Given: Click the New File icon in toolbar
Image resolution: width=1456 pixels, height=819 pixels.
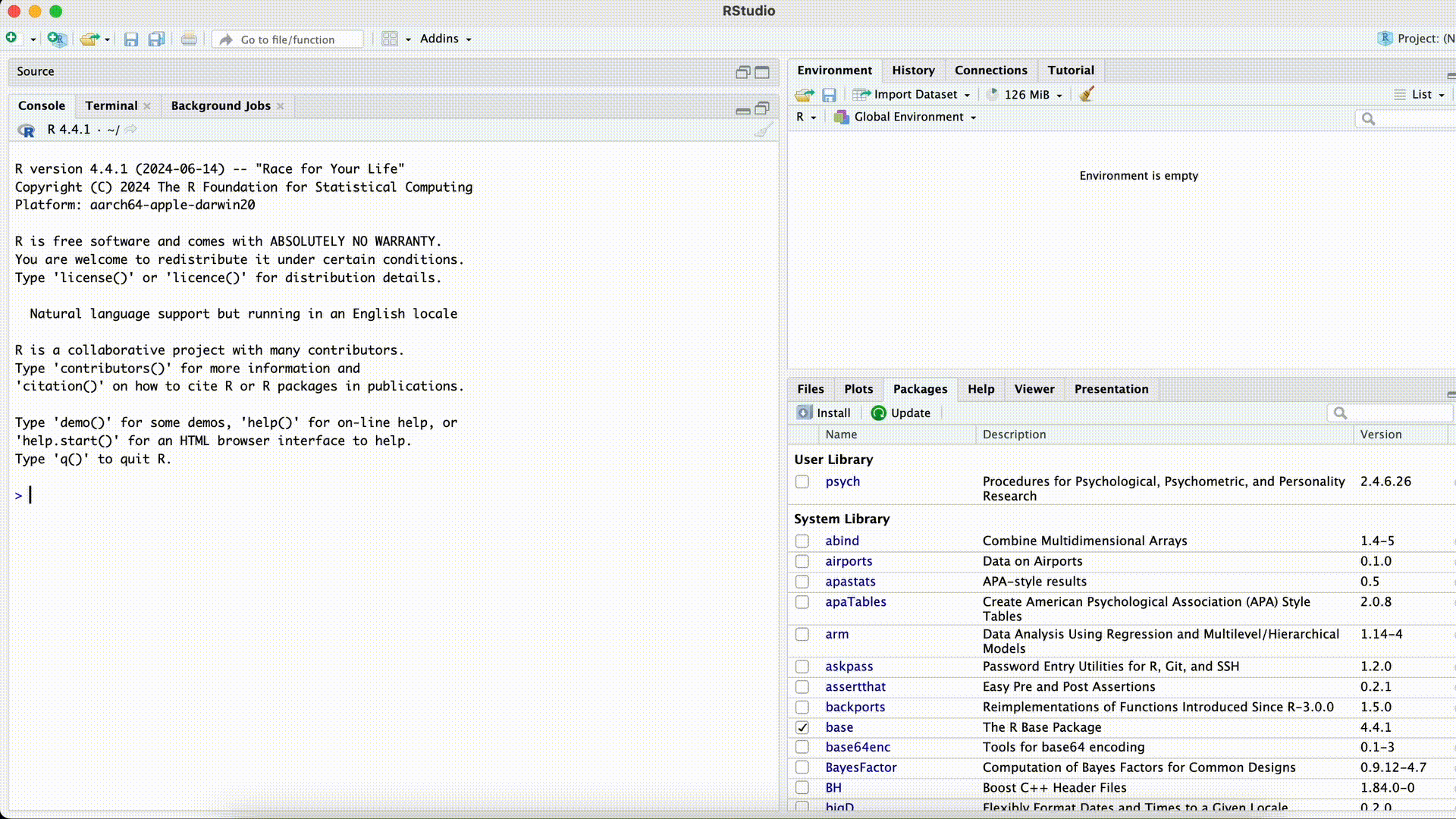Looking at the screenshot, I should (x=11, y=38).
